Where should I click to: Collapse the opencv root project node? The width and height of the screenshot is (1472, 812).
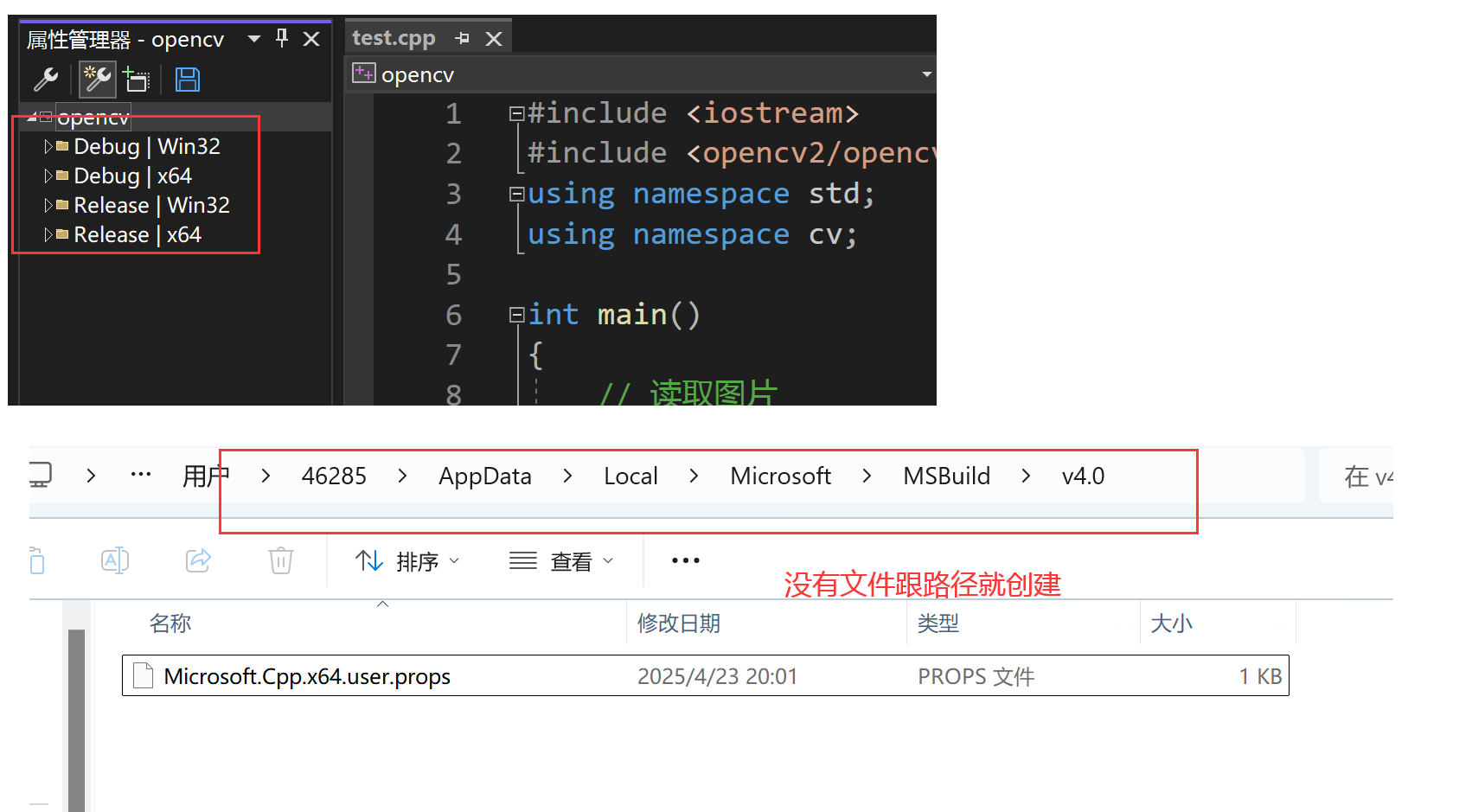point(32,117)
